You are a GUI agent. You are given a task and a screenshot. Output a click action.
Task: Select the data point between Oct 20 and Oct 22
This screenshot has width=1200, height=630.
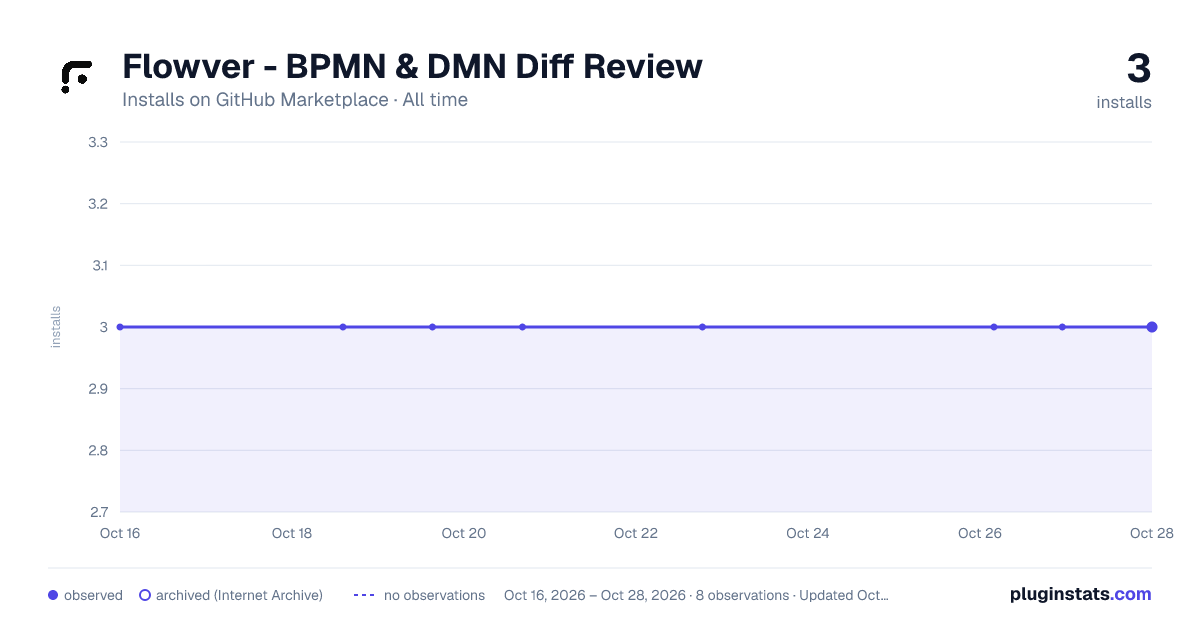coord(522,327)
